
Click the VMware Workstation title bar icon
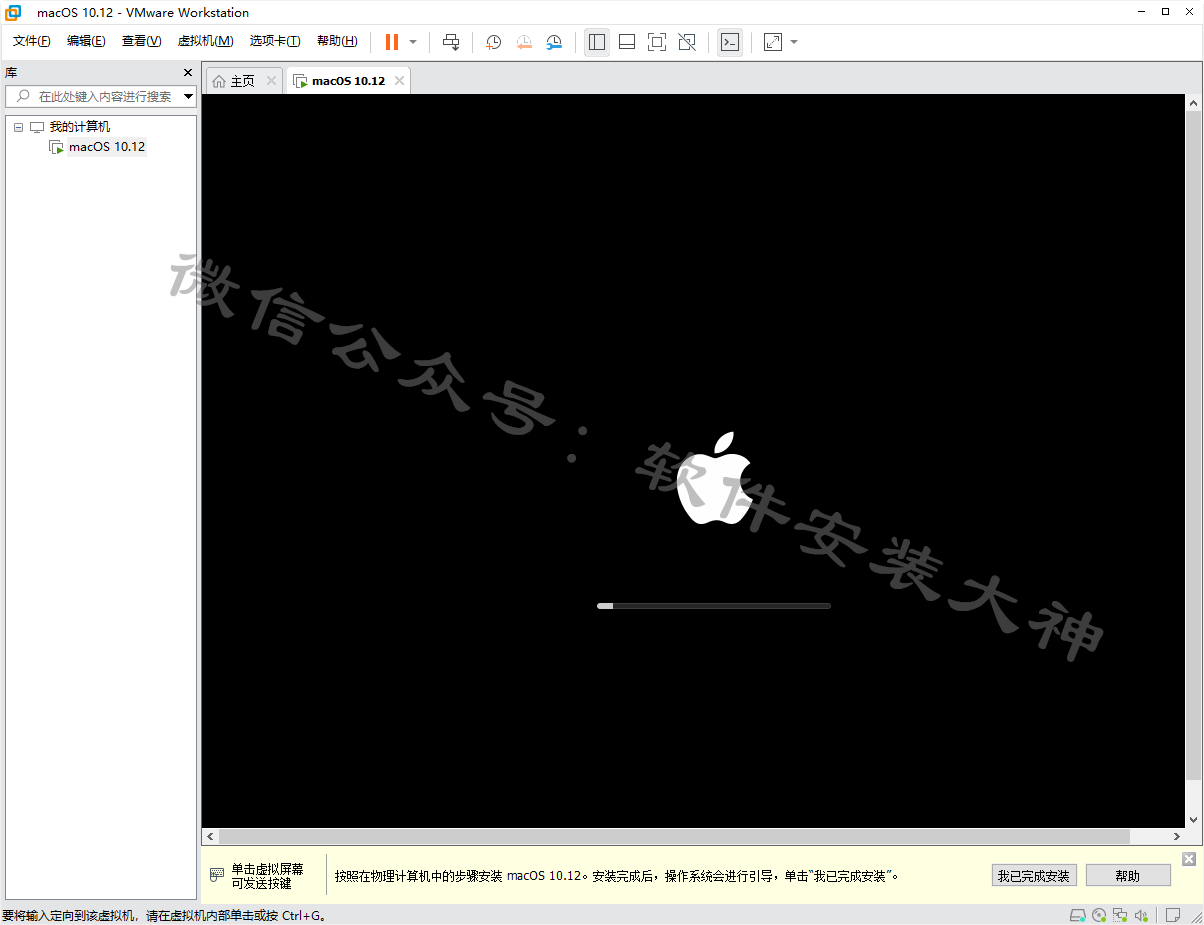pyautogui.click(x=14, y=12)
